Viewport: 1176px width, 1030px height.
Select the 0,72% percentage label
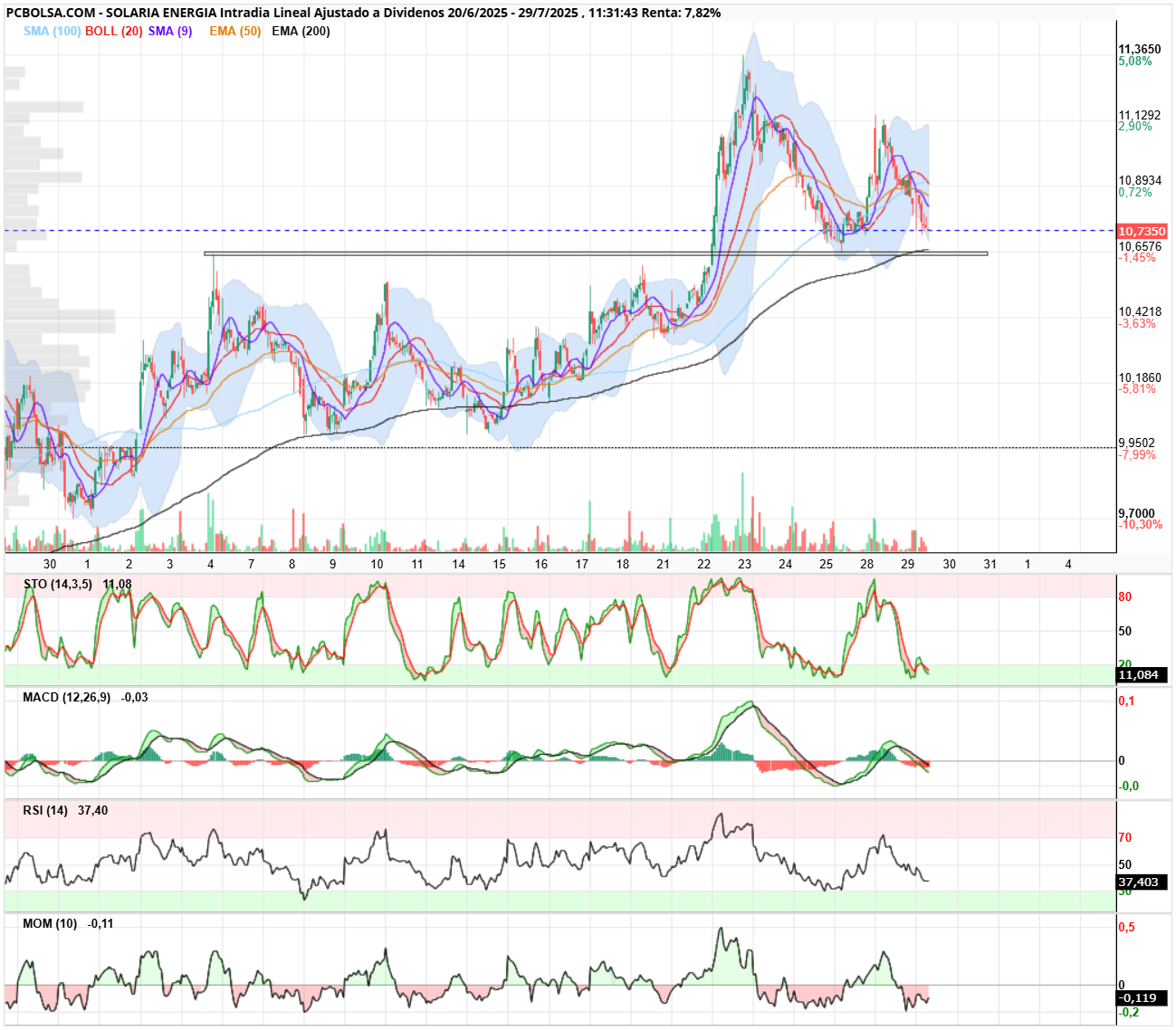click(x=1135, y=193)
